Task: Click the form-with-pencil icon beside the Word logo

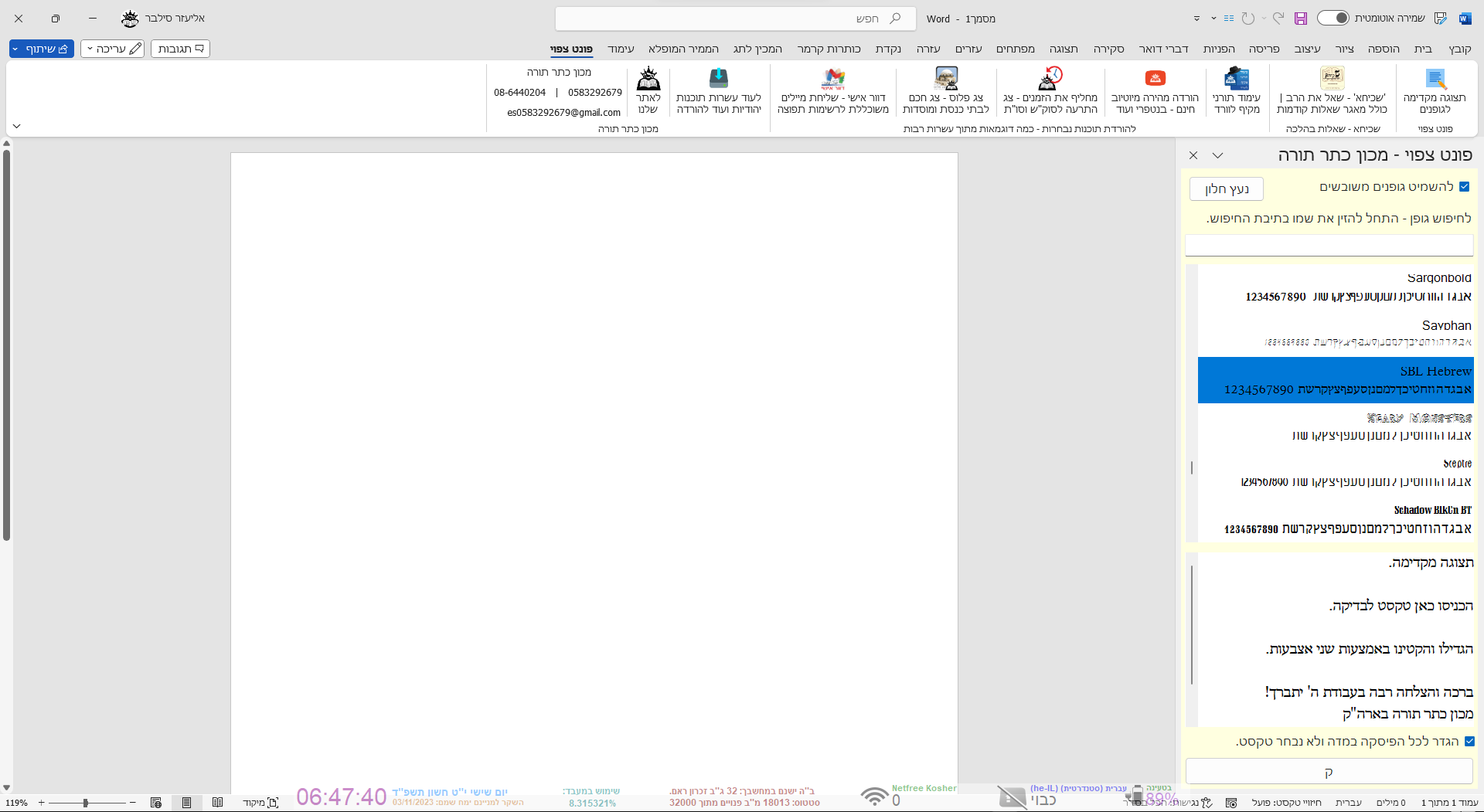Action: click(x=1441, y=19)
